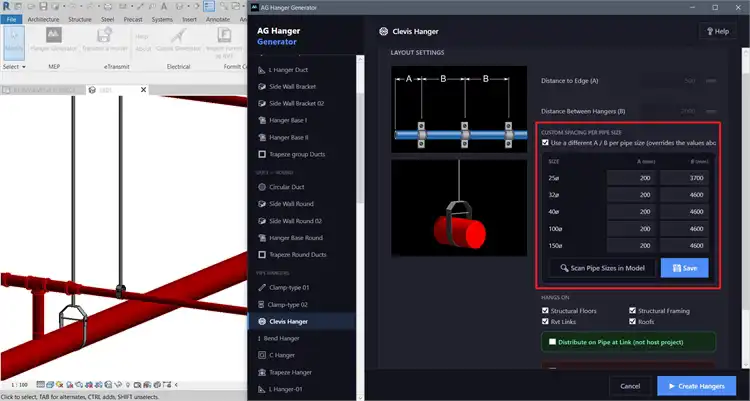Select Side Wall Round icon

[x=262, y=204]
